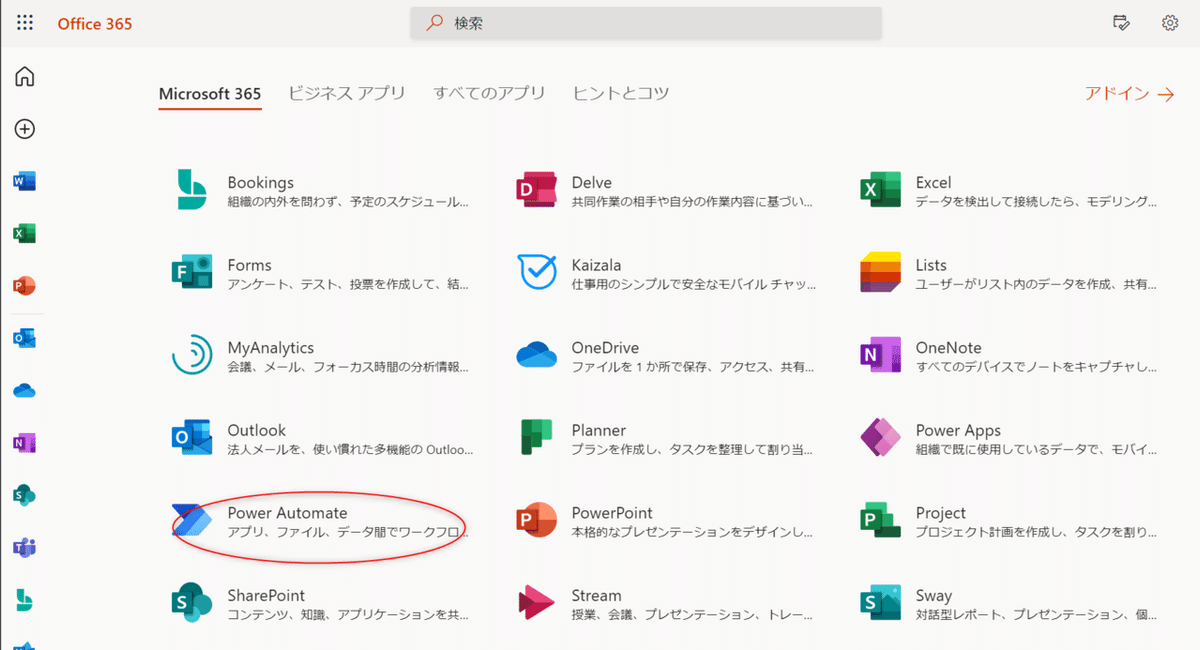The image size is (1200, 650).
Task: Open the Bookings title link
Action: tap(261, 183)
